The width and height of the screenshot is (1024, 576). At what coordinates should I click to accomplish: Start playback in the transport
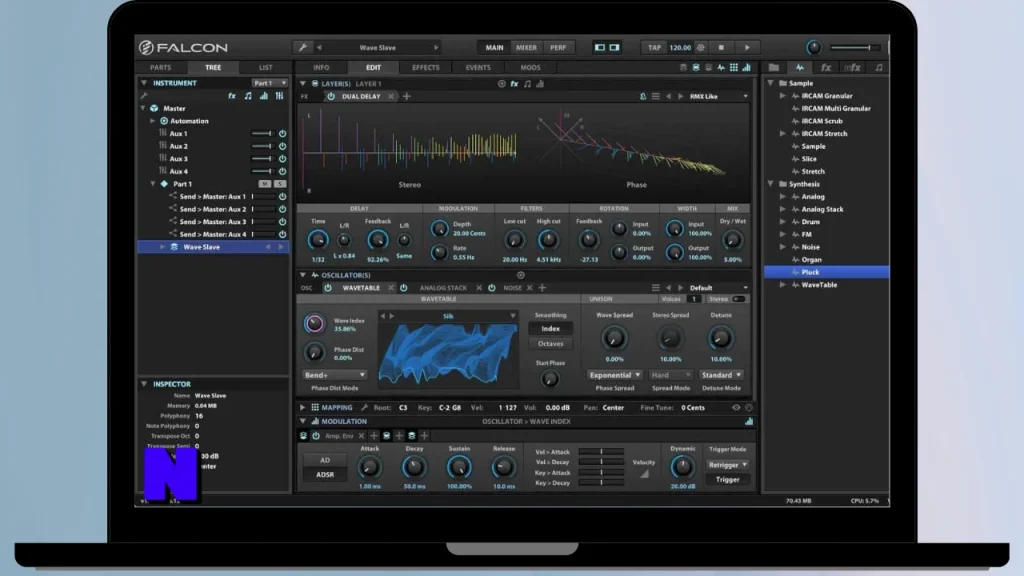tap(747, 47)
